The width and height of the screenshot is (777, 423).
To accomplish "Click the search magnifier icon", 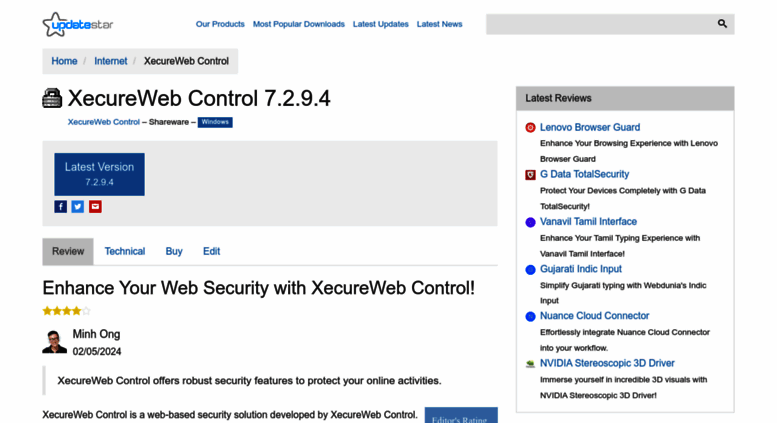I will (x=722, y=24).
